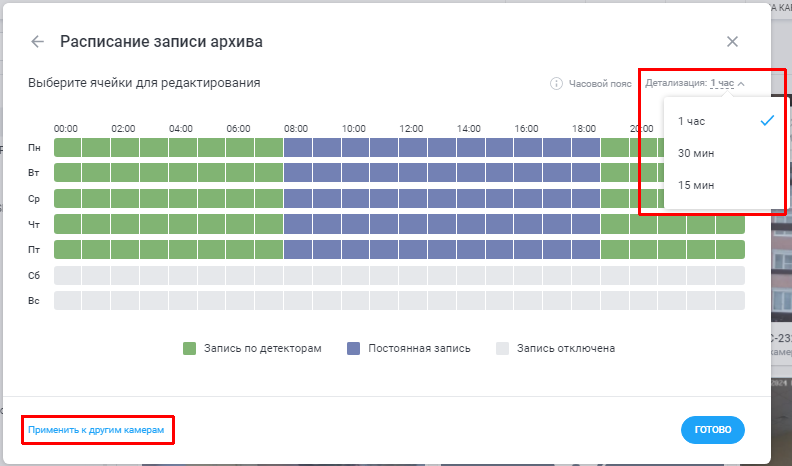This screenshot has width=792, height=466.
Task: Click Применить к другим камерам link
Action: coord(96,430)
